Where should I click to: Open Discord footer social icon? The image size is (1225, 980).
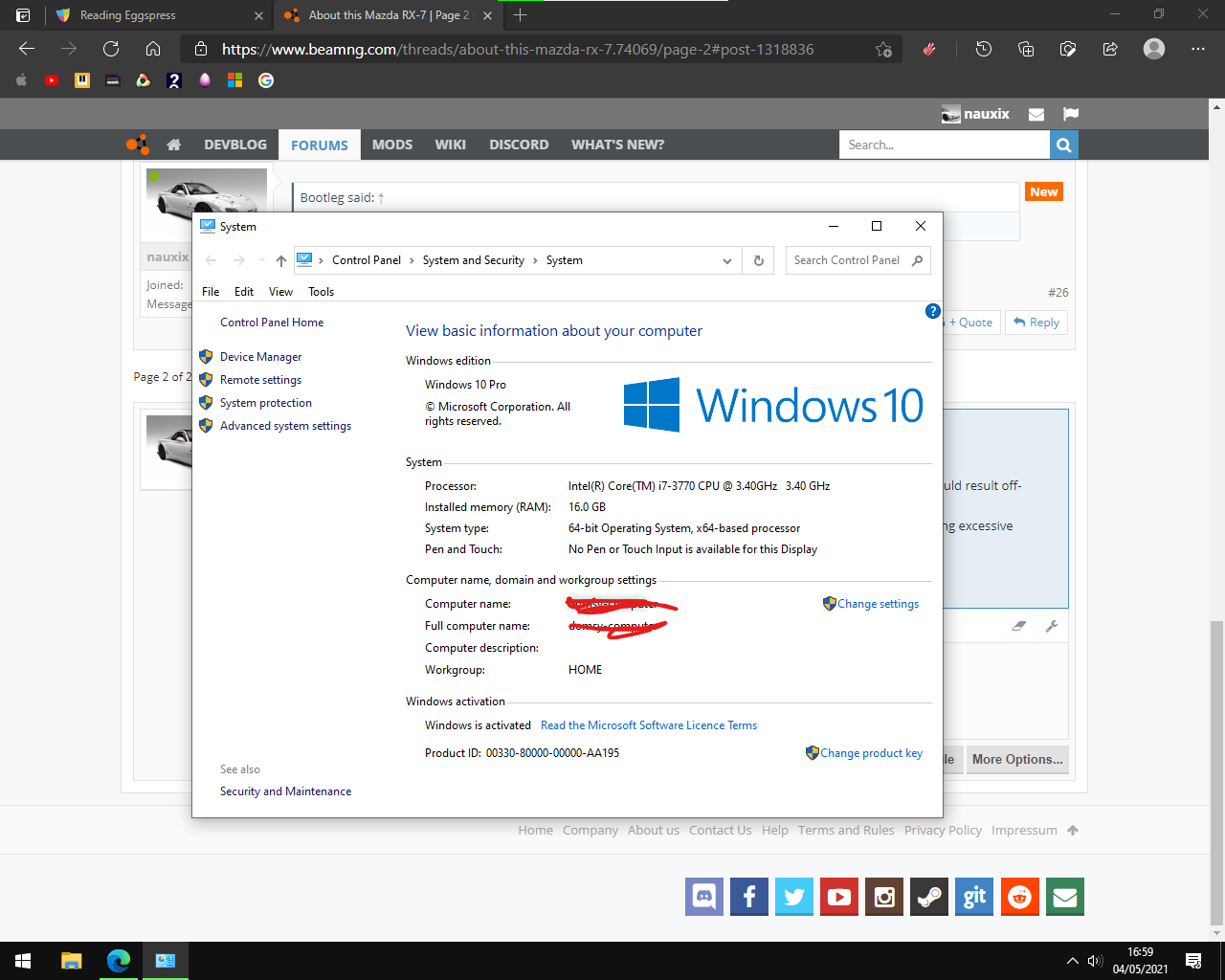tap(704, 897)
